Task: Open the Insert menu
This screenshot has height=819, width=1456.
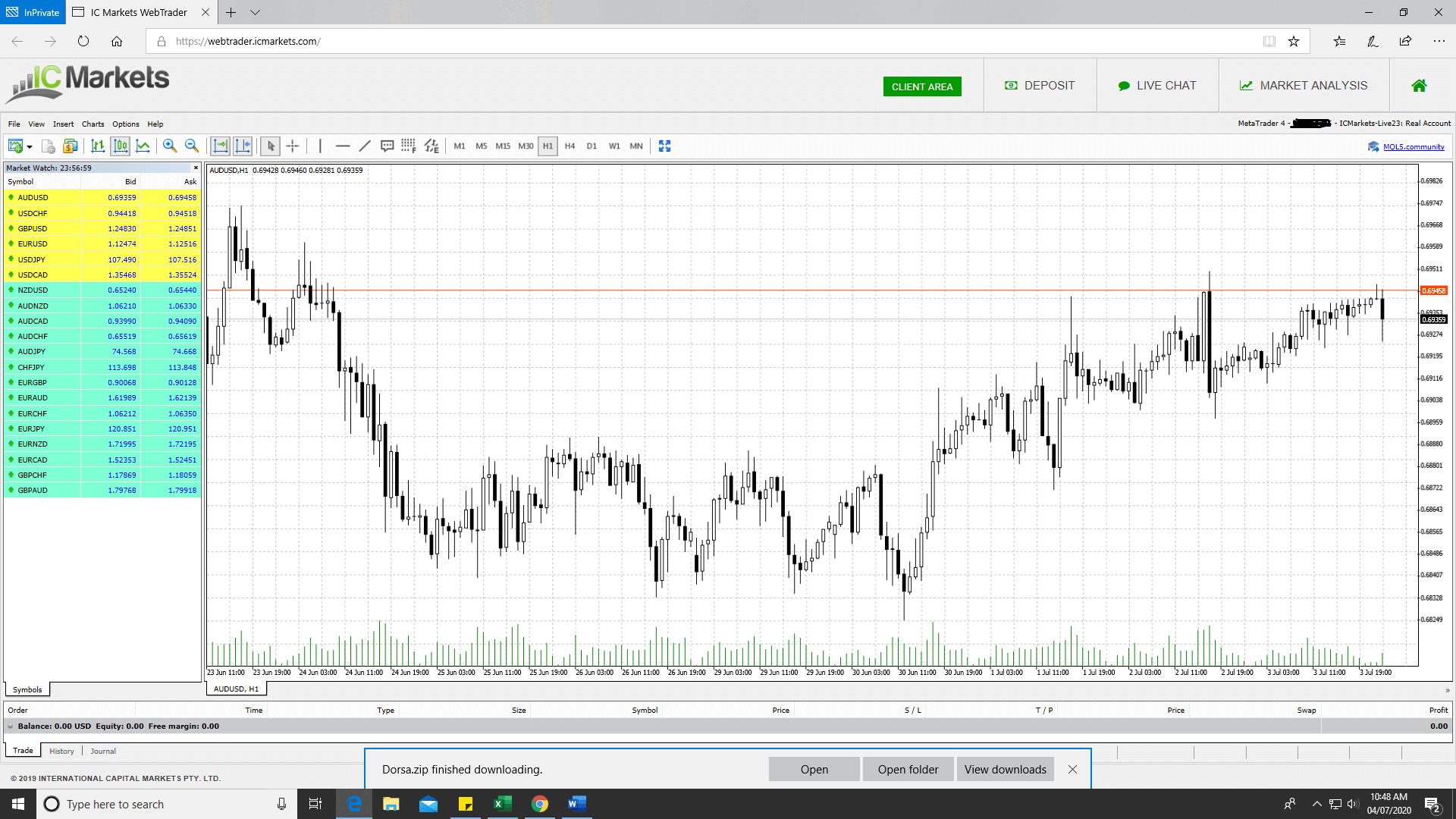Action: coord(64,124)
